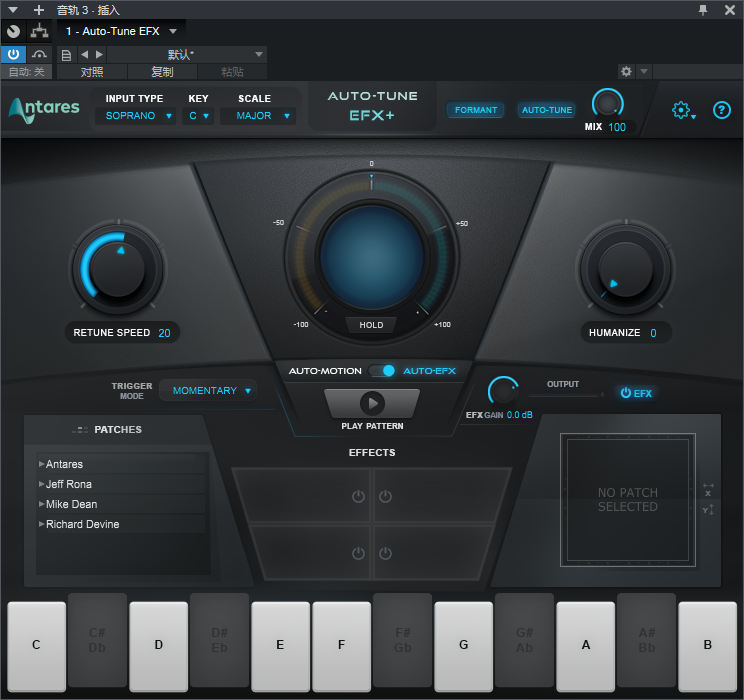Toggle the EFX power button
744x700 pixels.
[636, 393]
